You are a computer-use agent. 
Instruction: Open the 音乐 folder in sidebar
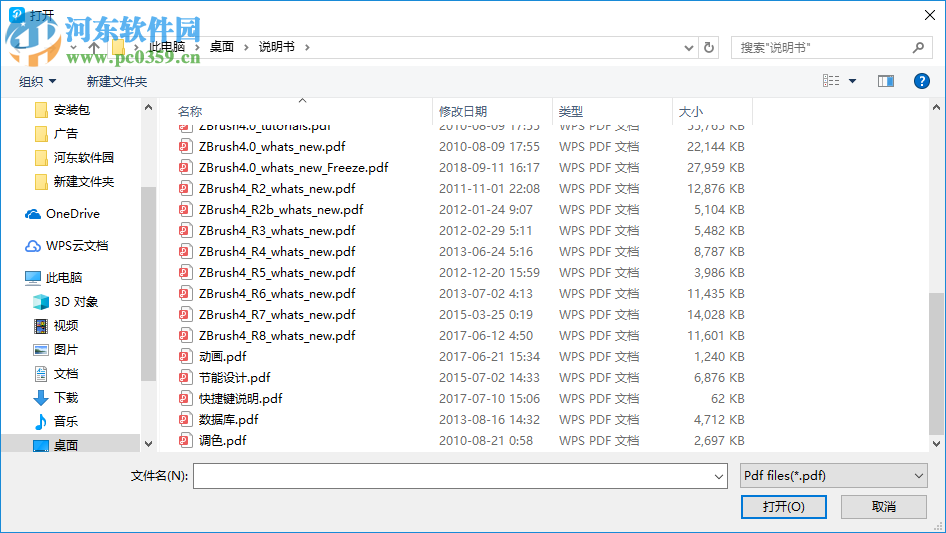pos(56,421)
